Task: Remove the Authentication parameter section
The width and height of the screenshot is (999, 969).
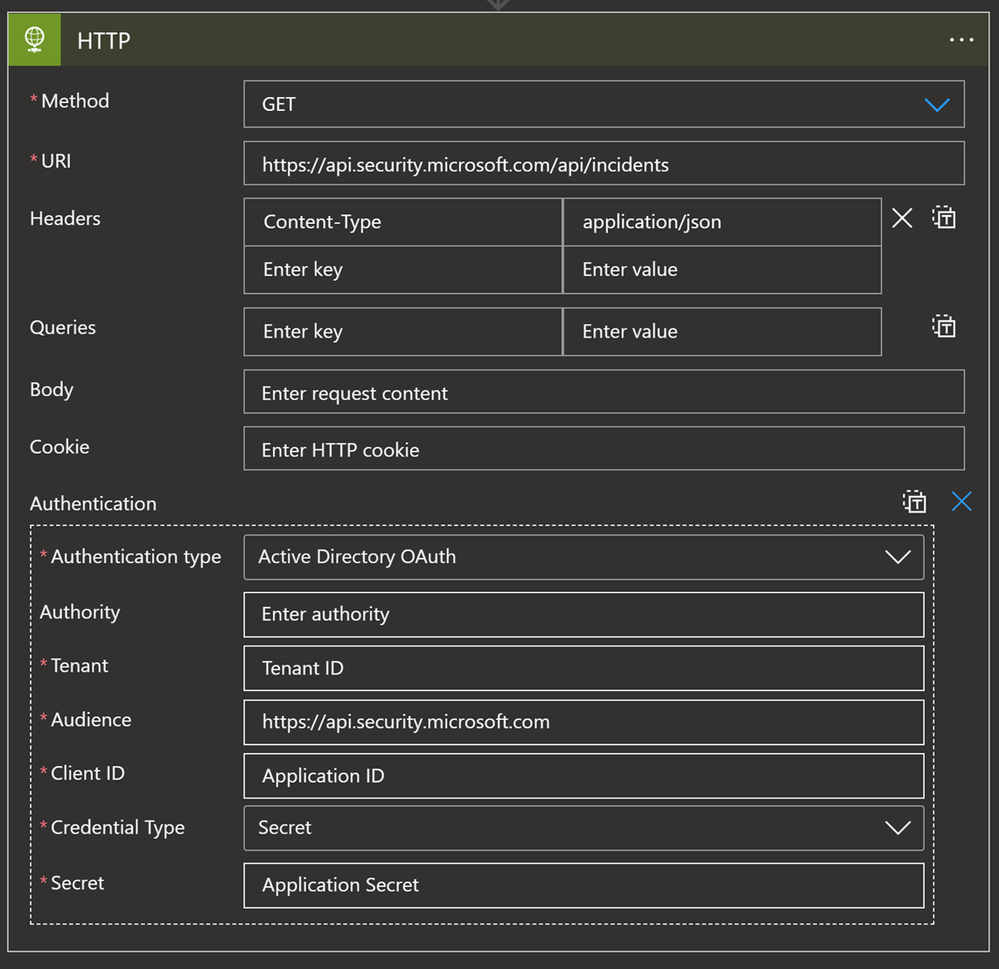Action: 961,502
